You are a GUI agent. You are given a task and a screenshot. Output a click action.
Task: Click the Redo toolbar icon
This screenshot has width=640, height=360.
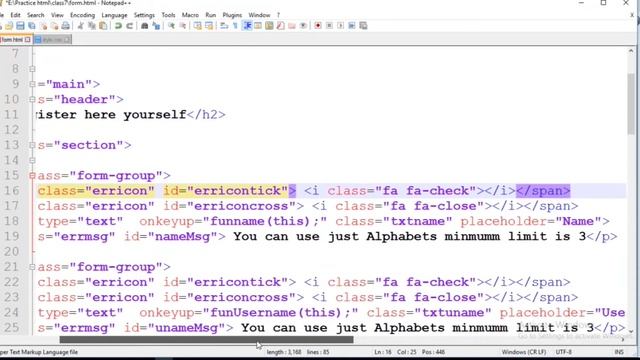[129, 26]
